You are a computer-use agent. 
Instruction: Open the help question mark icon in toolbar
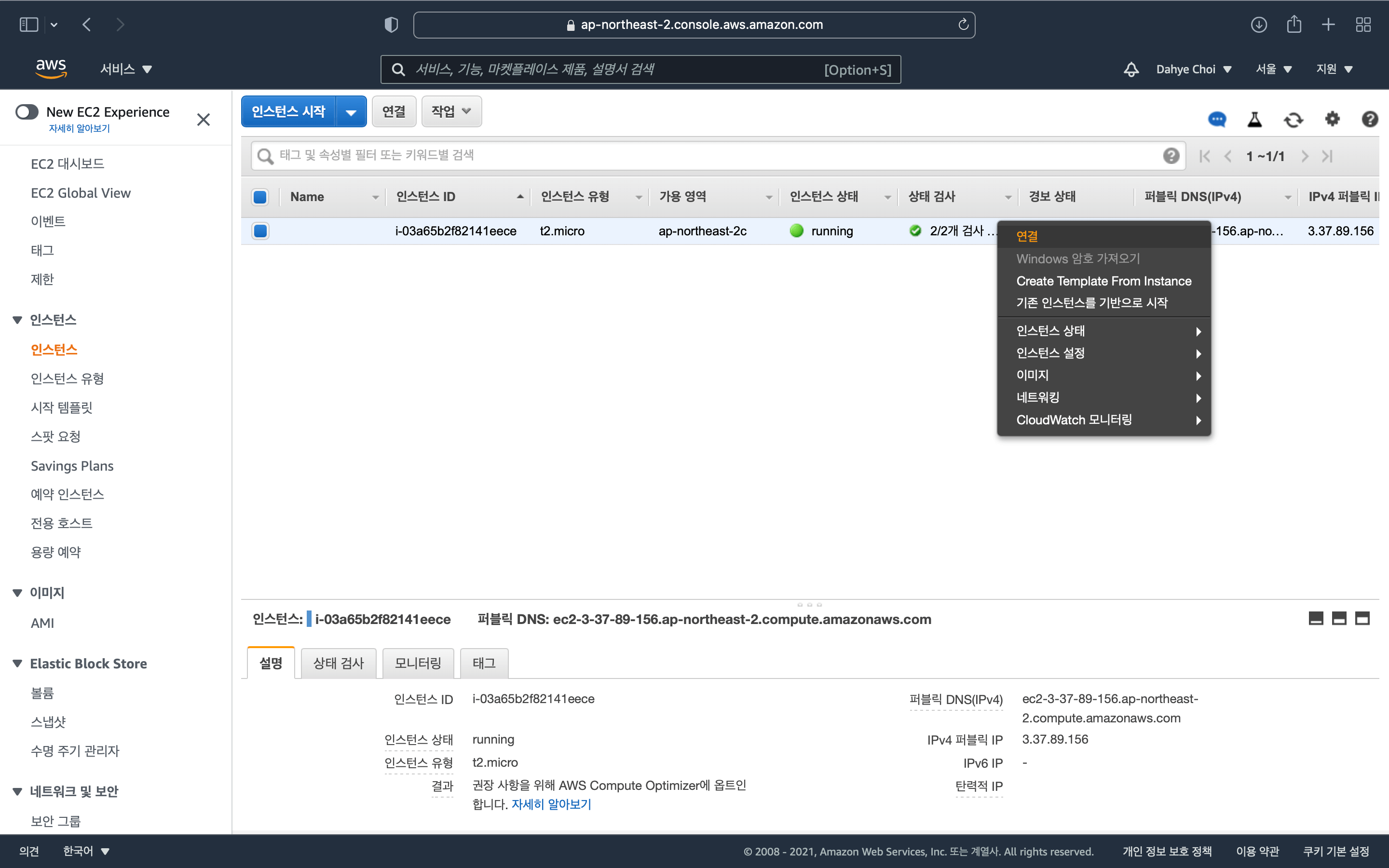1370,119
